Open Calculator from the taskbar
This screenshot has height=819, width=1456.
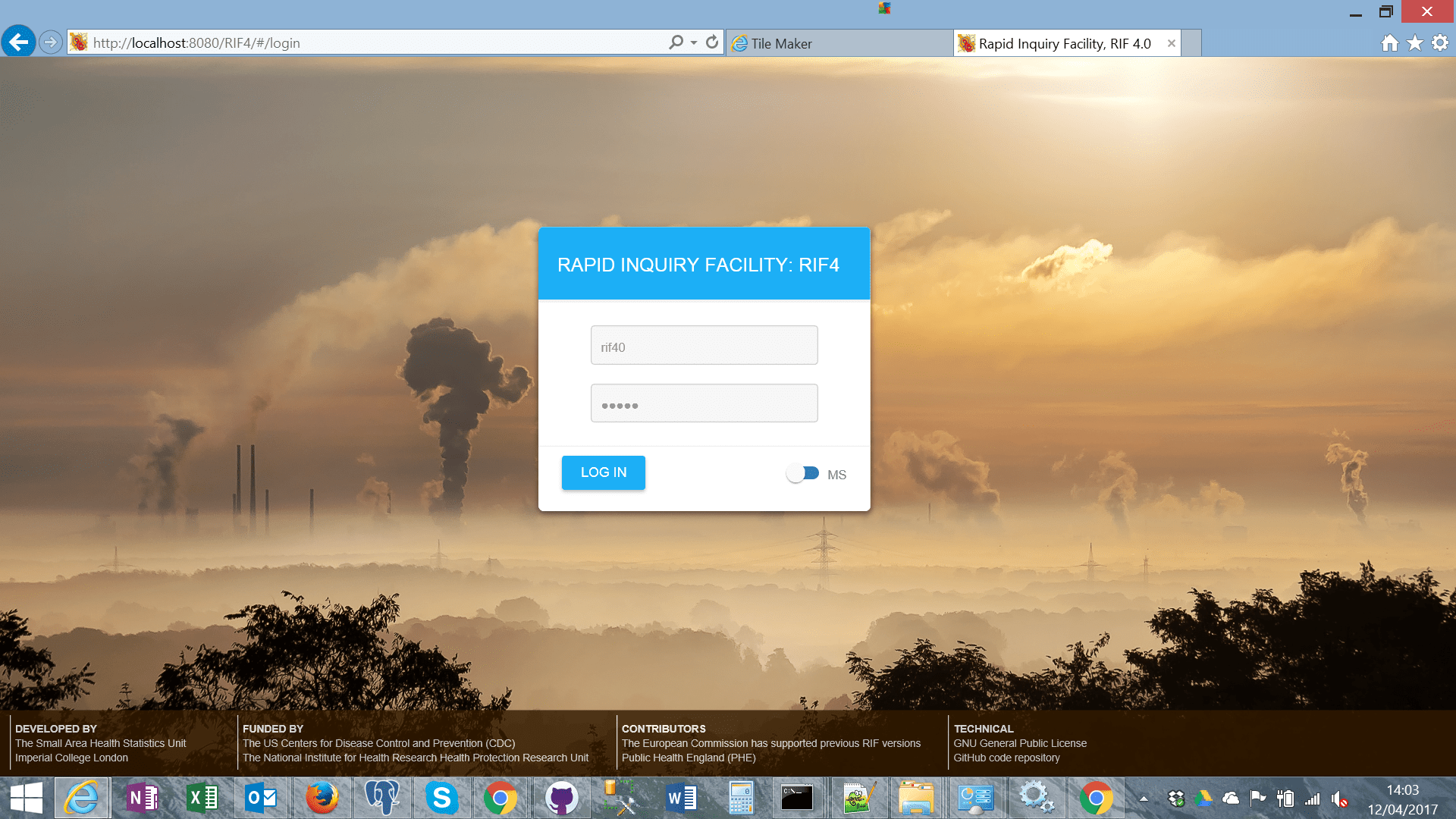coord(740,798)
